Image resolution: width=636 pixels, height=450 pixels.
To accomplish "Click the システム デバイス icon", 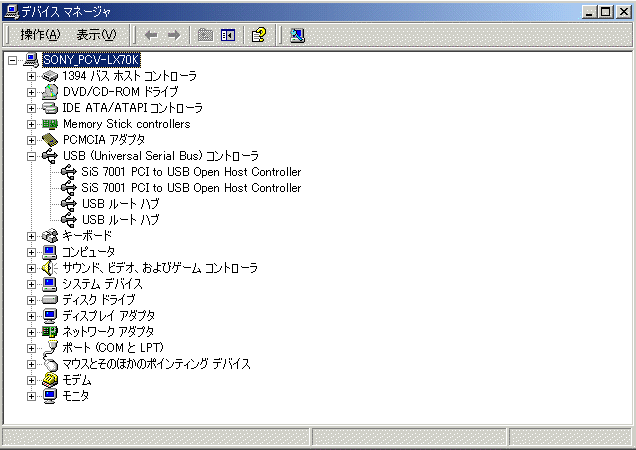I will (x=50, y=284).
